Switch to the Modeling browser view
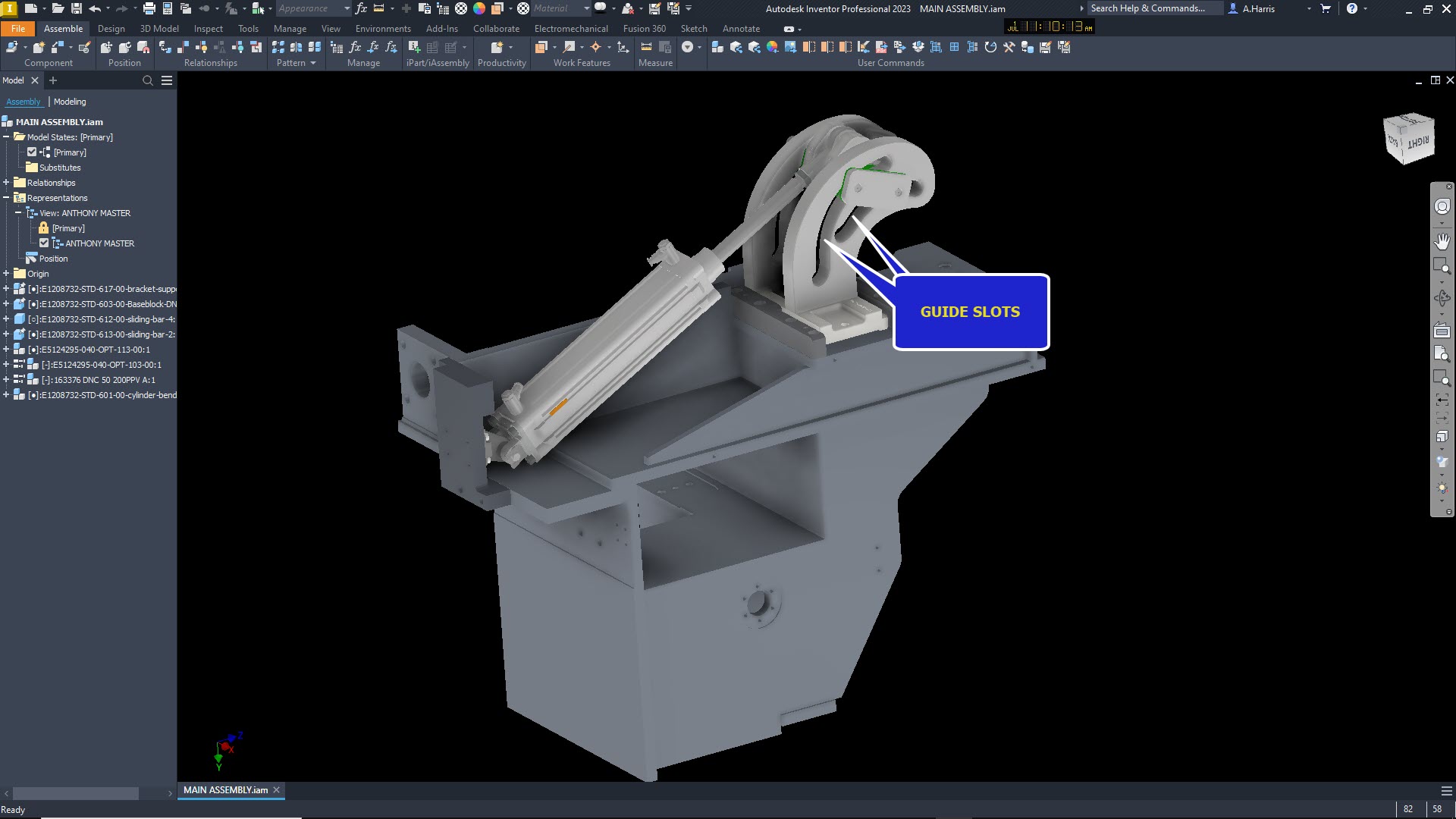1456x819 pixels. [x=70, y=101]
